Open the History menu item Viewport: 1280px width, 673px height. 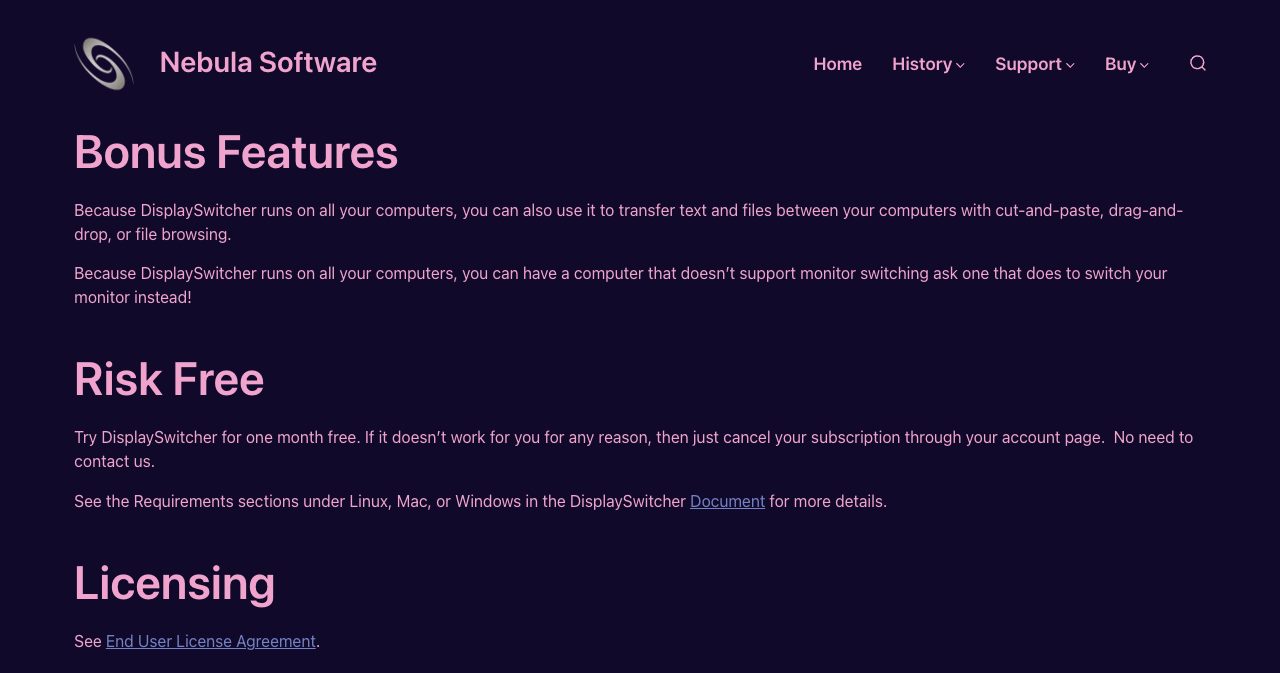point(922,64)
